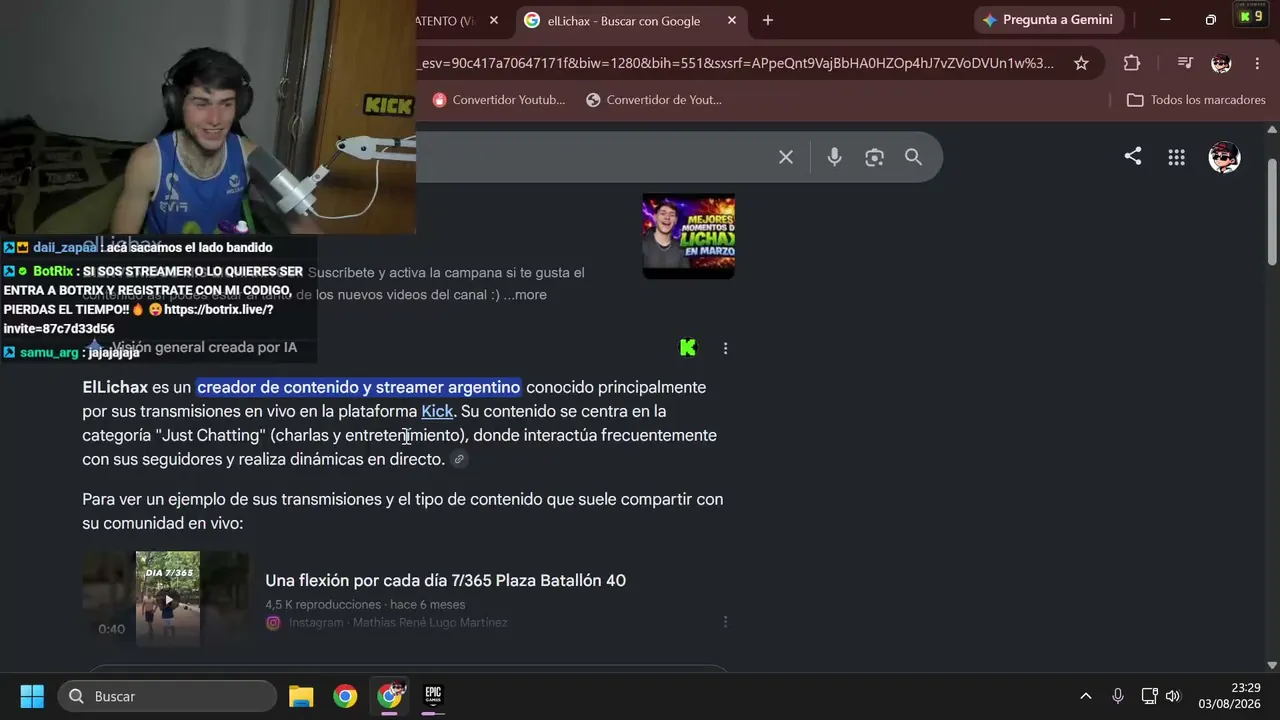This screenshot has width=1280, height=720.
Task: Open the Convertidor Youtub... bookmark
Action: (499, 100)
